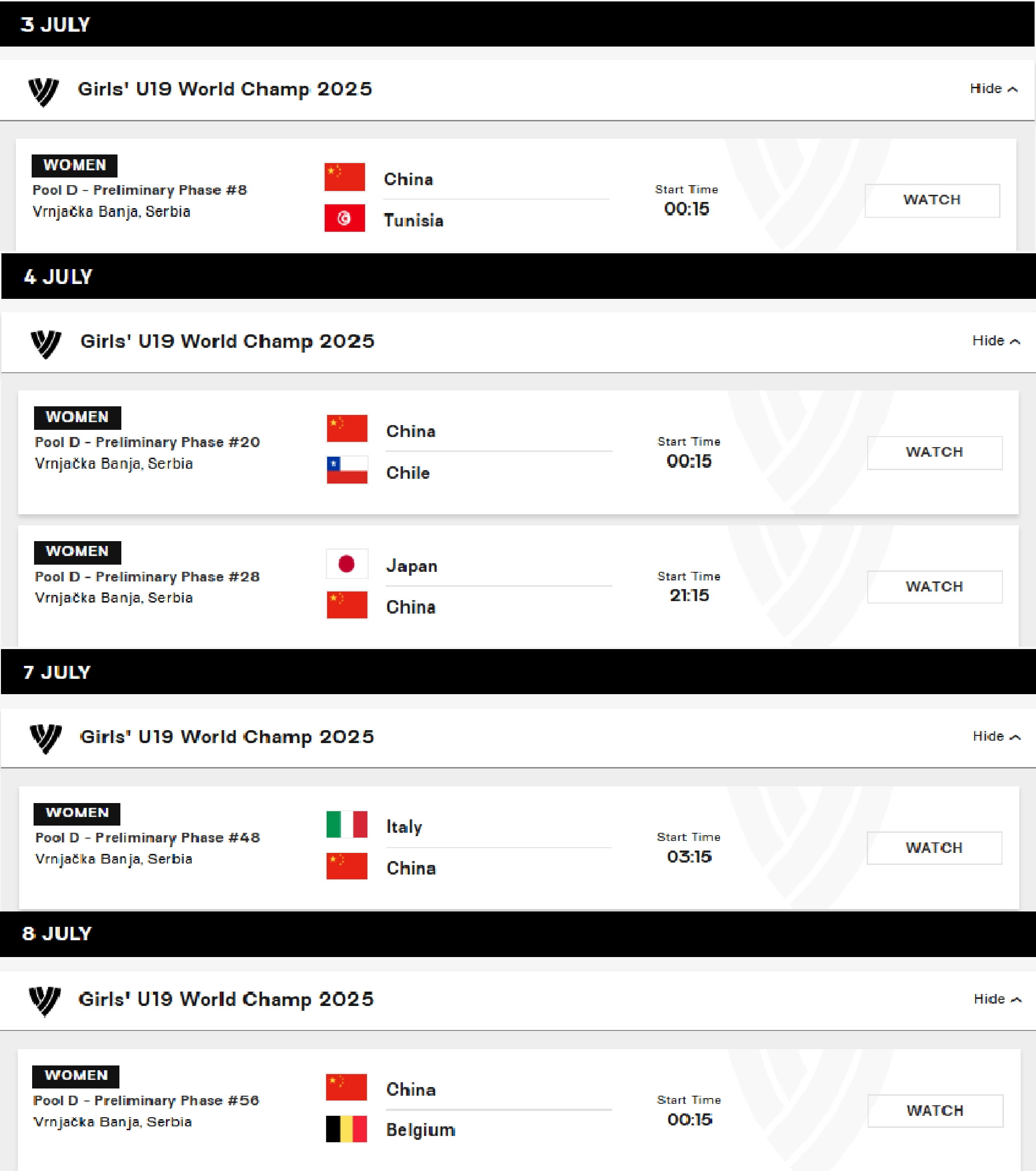Viewport: 1036px width, 1171px height.
Task: Watch the China vs Tunisia match
Action: [x=932, y=201]
